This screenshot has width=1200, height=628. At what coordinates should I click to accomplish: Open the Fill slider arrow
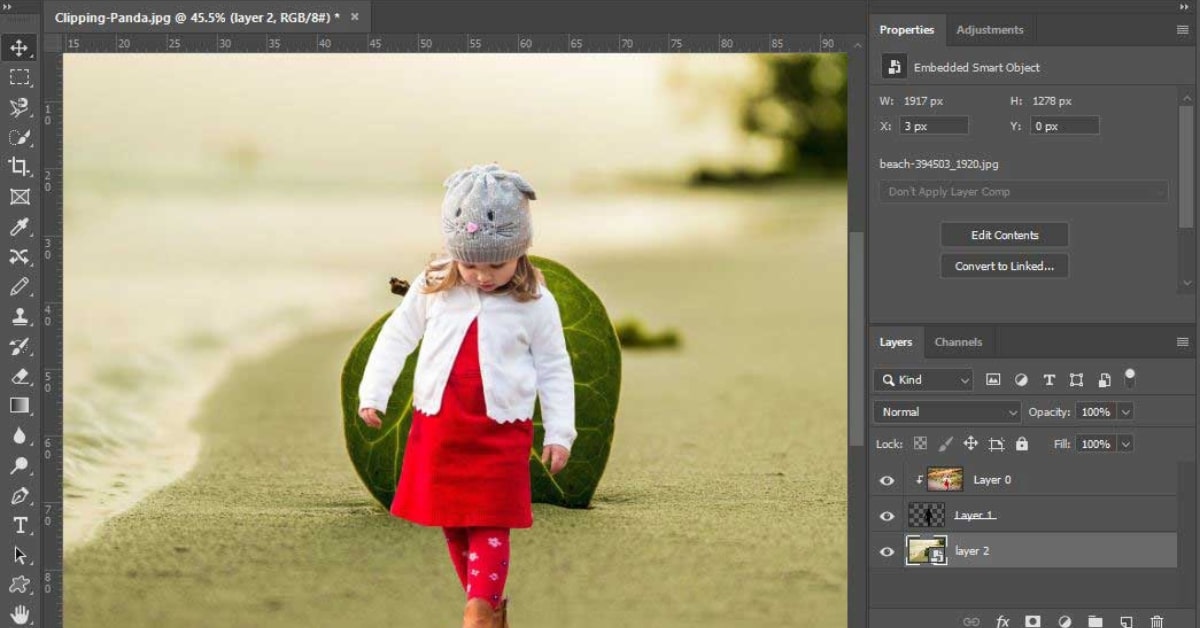point(1126,443)
